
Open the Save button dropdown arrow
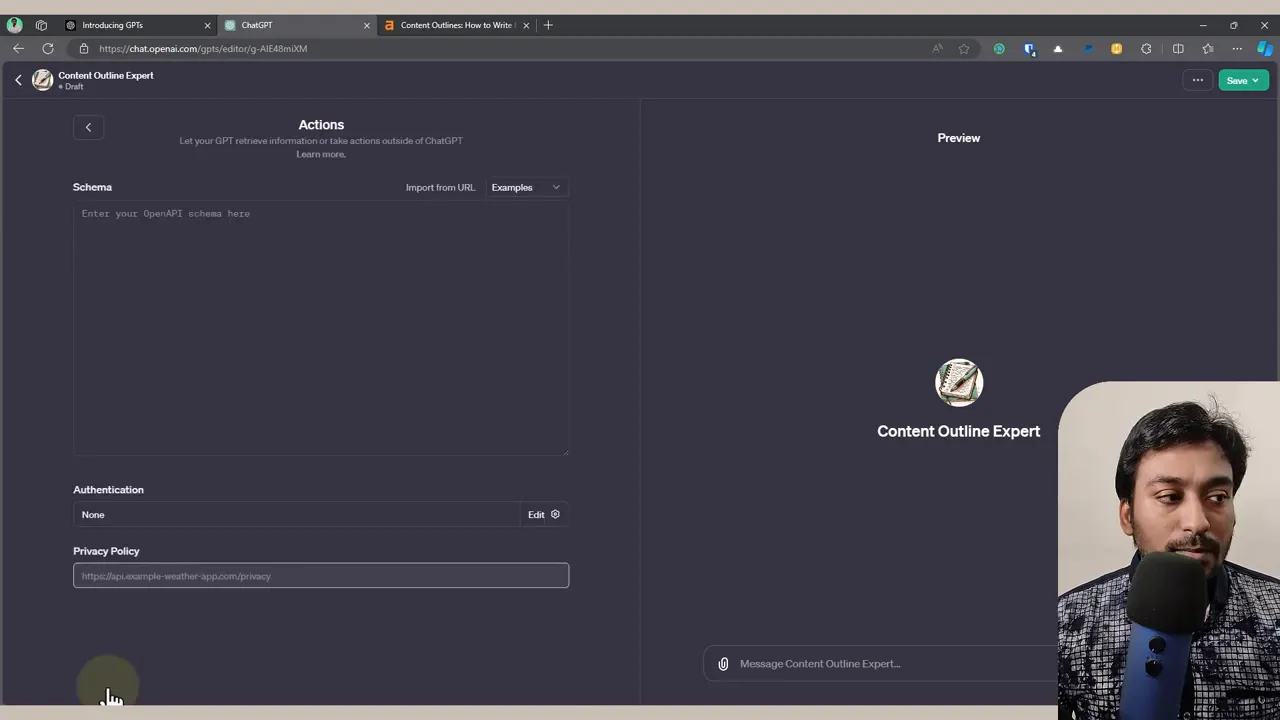click(x=1255, y=80)
